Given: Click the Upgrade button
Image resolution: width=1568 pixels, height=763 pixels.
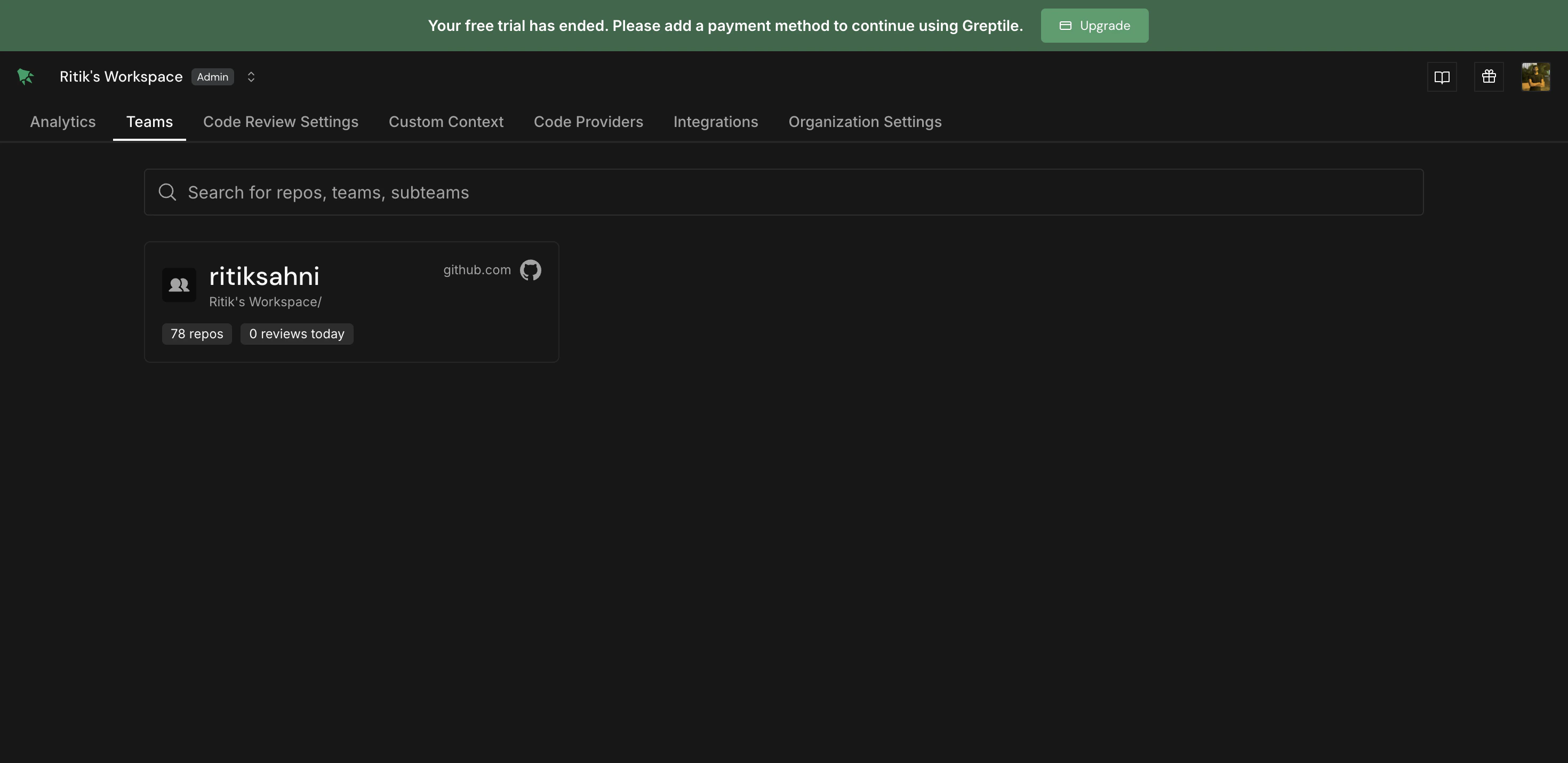Looking at the screenshot, I should pyautogui.click(x=1094, y=25).
